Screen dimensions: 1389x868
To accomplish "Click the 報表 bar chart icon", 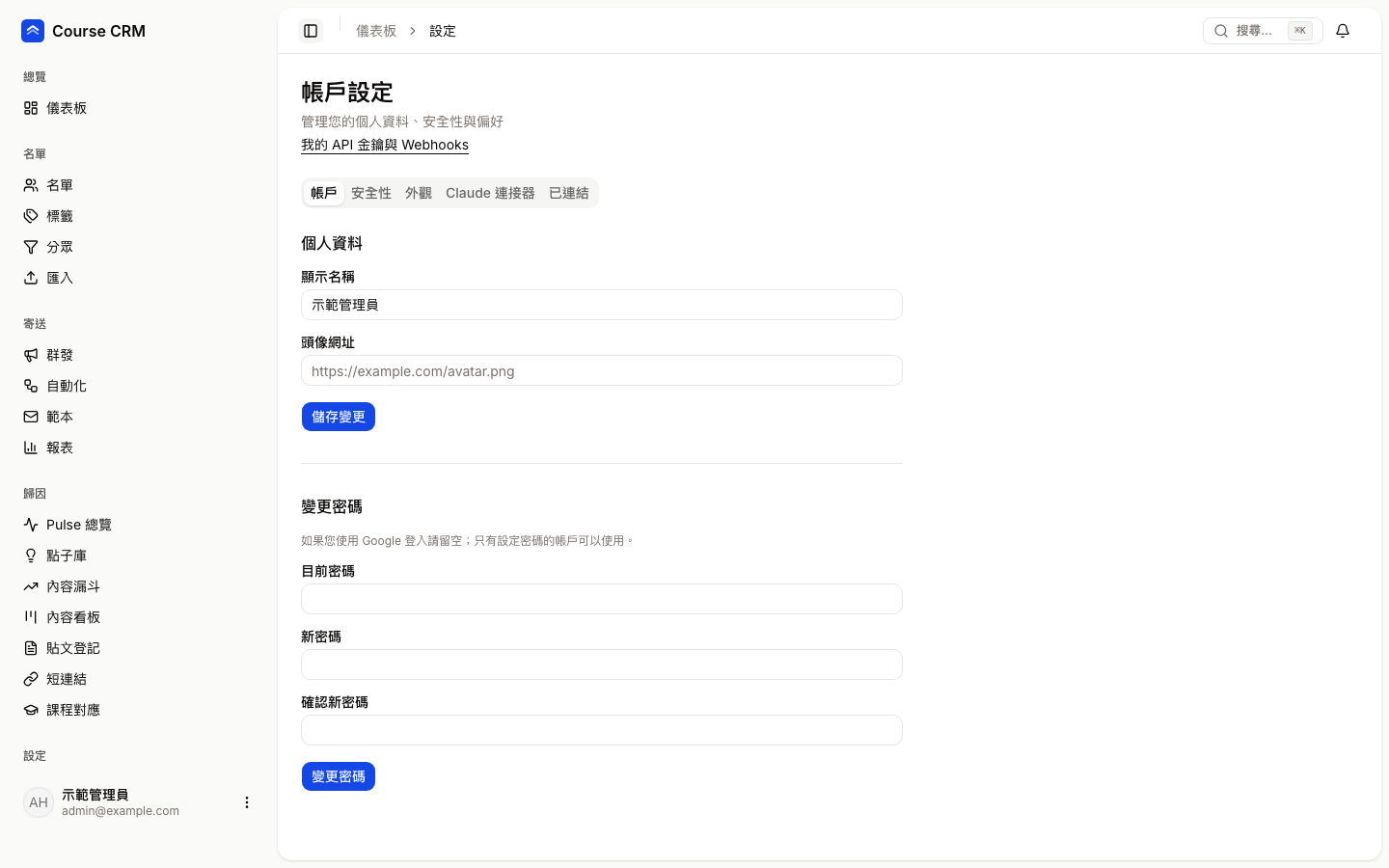I will coord(31,448).
